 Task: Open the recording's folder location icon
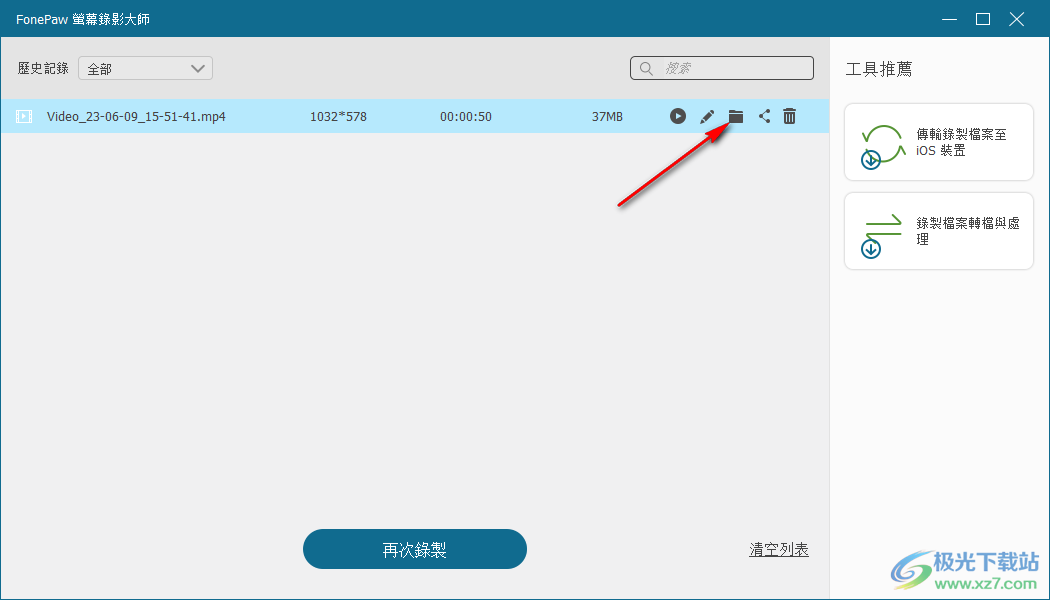point(736,117)
